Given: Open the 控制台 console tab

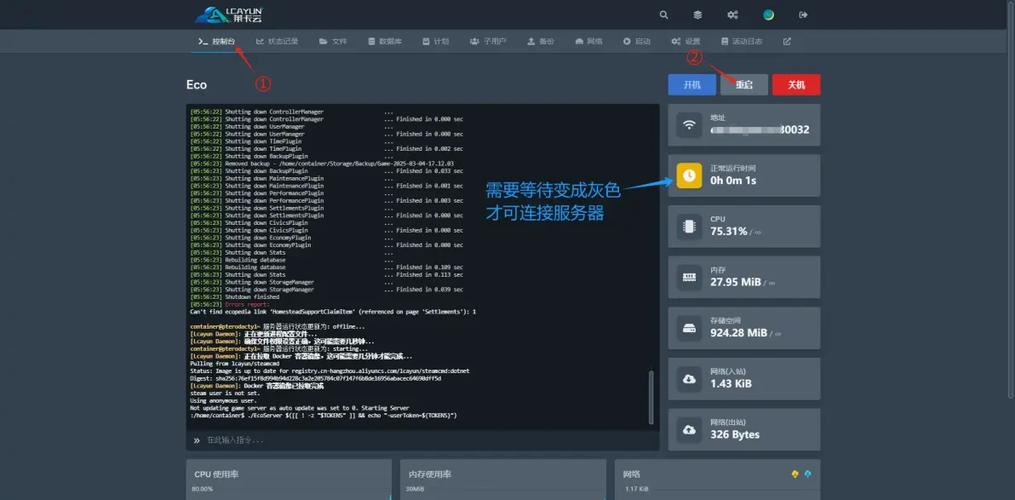Looking at the screenshot, I should [216, 41].
